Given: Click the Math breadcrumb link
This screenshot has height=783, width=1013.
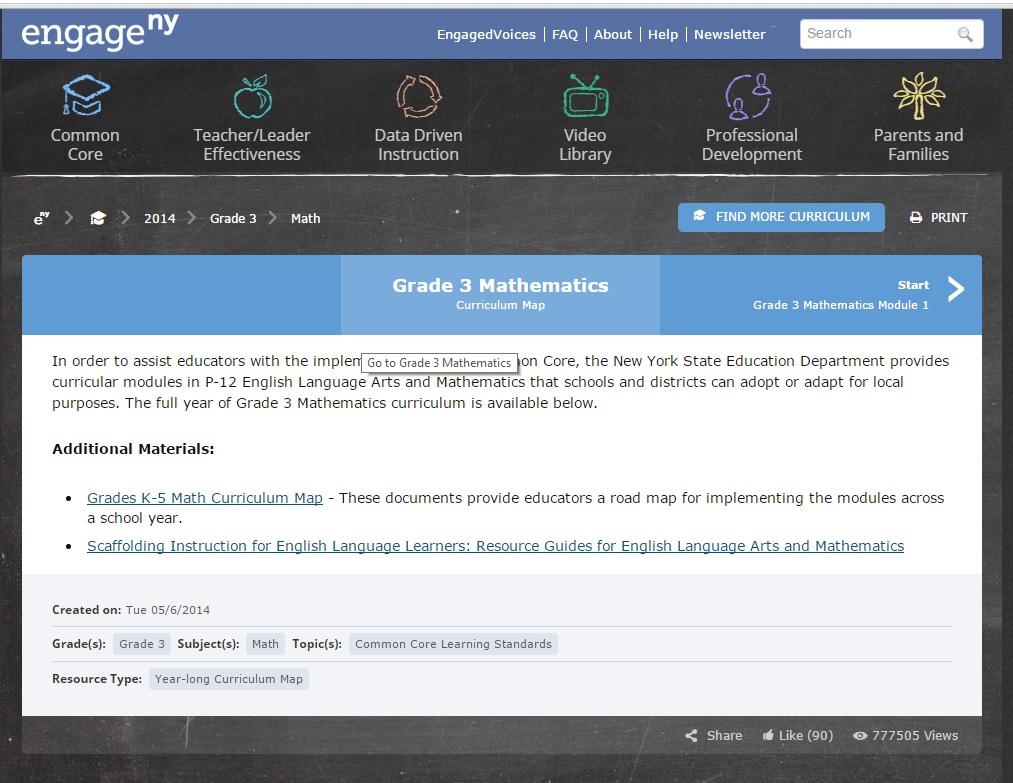Looking at the screenshot, I should (x=306, y=218).
